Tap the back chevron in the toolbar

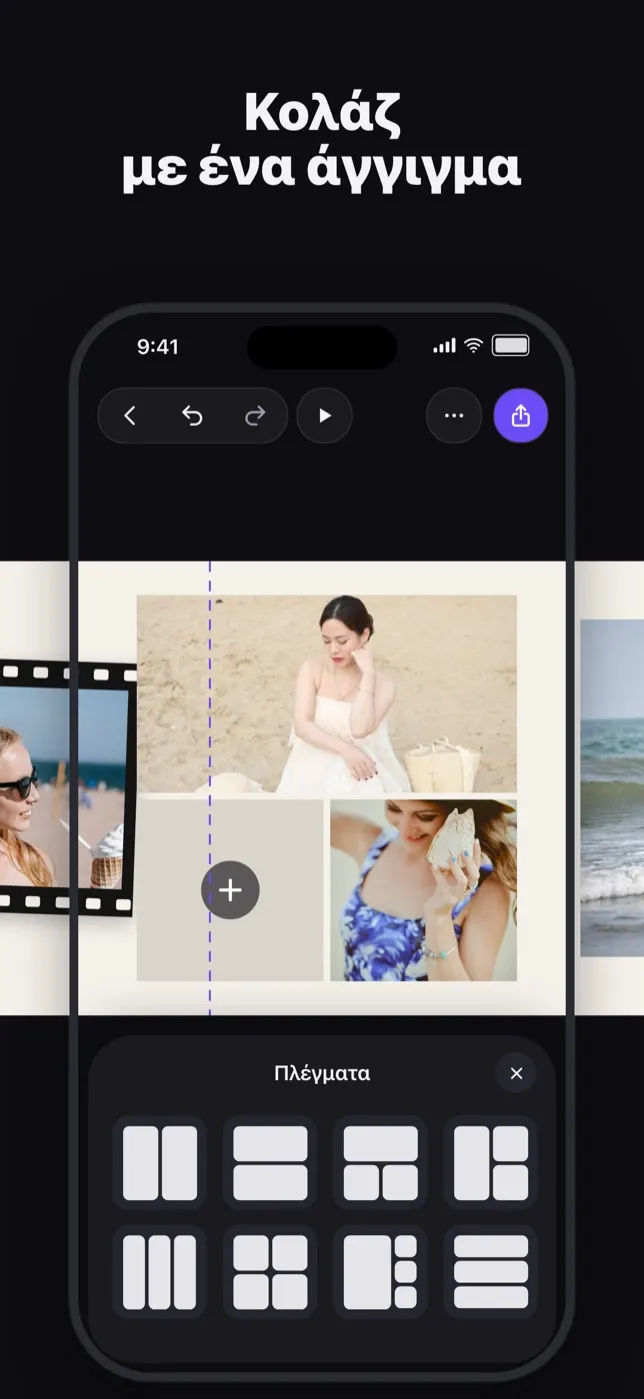click(130, 416)
